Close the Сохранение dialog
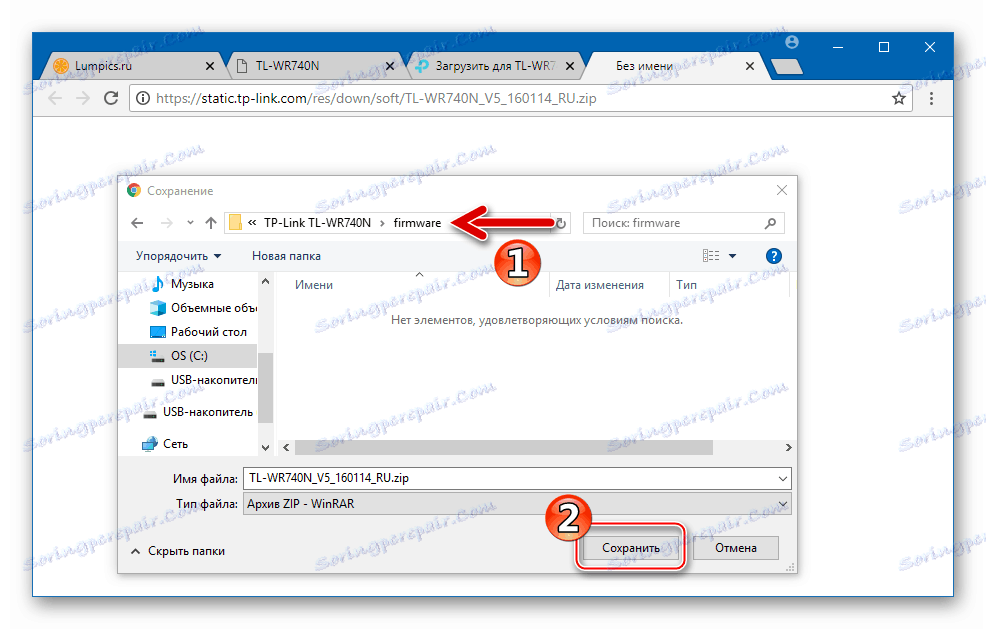Screen dimensions: 986x629 pyautogui.click(x=782, y=190)
